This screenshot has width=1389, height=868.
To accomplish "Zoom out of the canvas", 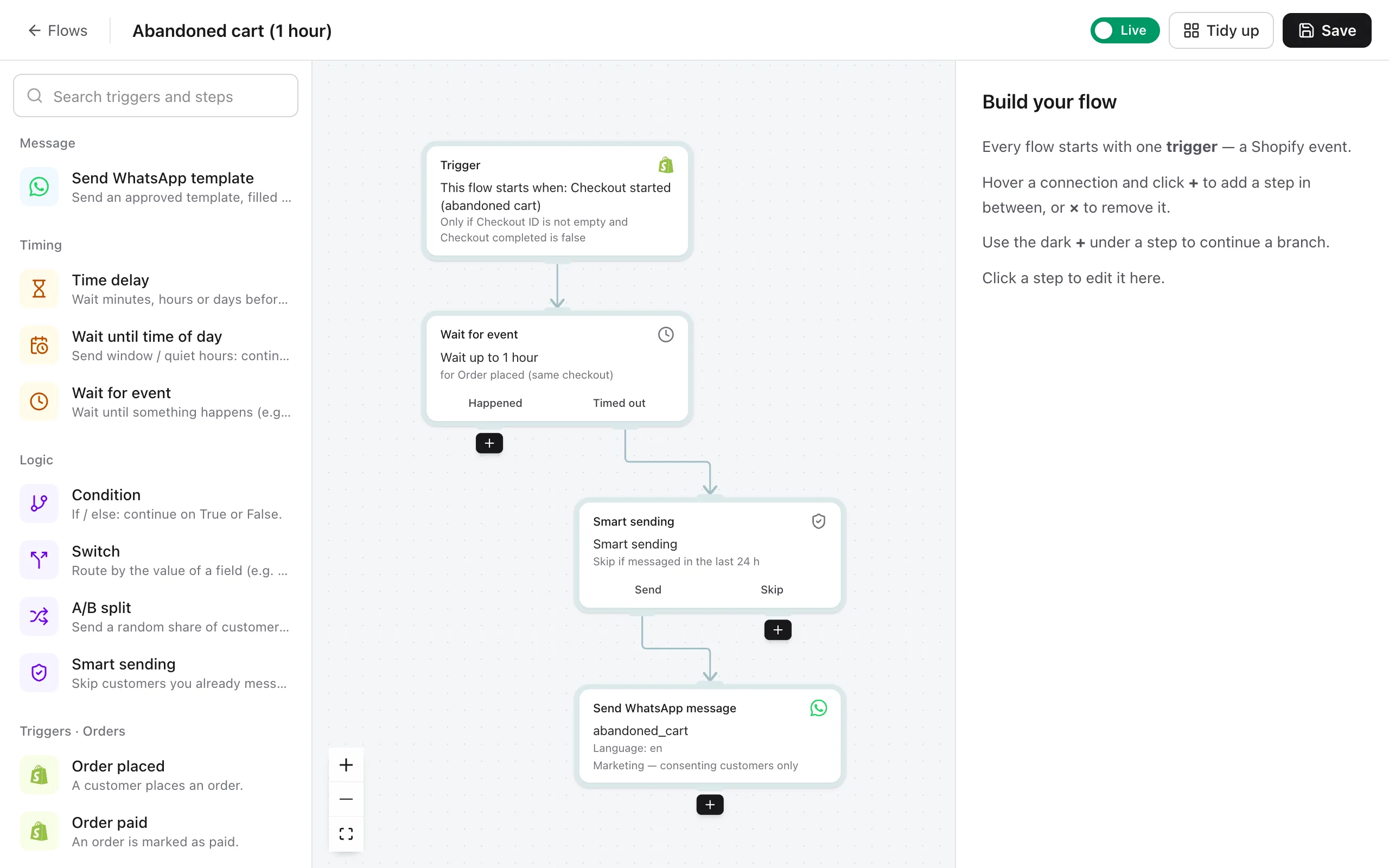I will (346, 799).
